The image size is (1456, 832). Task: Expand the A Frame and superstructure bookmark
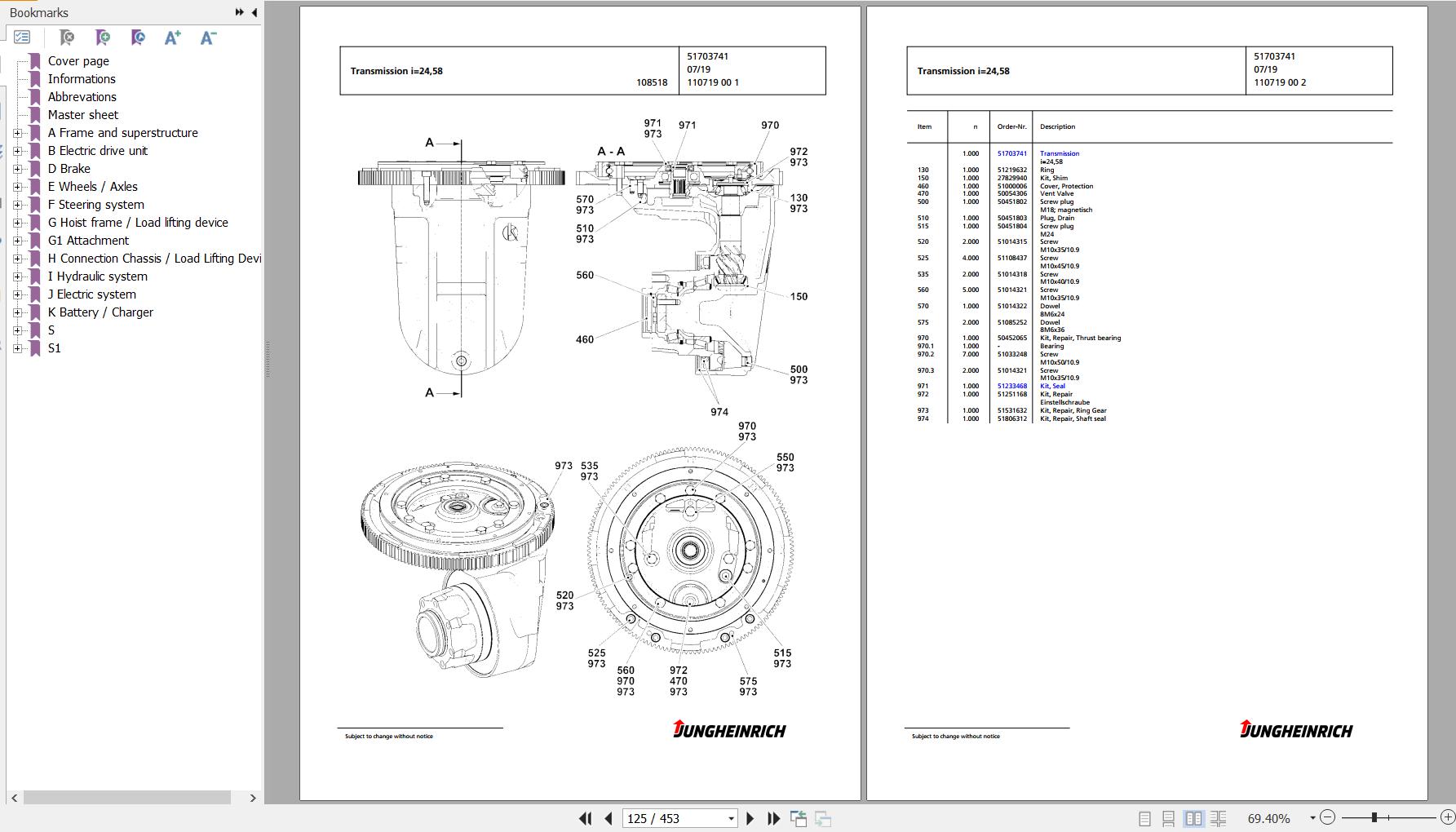[x=17, y=133]
